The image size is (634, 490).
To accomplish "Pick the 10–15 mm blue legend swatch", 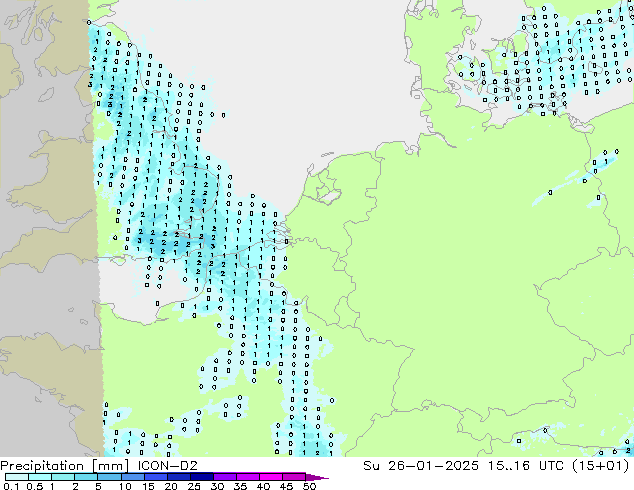I will (132, 477).
